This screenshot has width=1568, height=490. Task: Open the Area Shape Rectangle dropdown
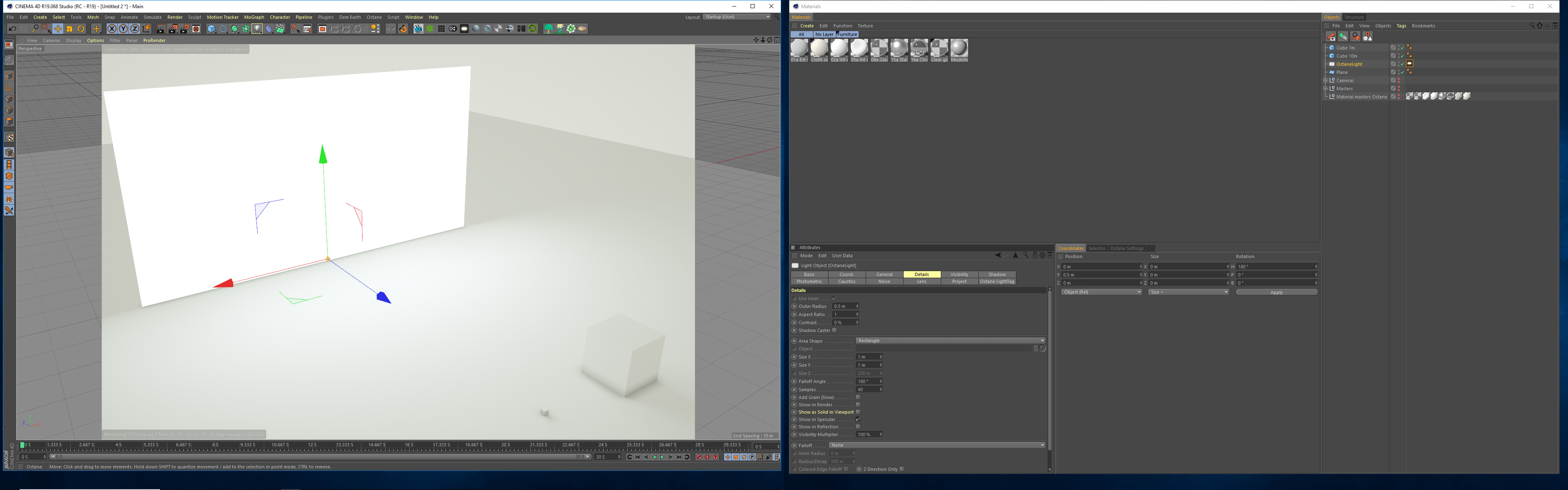pyautogui.click(x=950, y=341)
